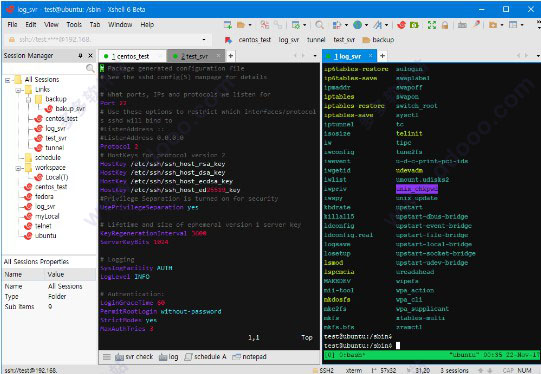Click the color scheme toolbar icon
Screen dimensions: 541x374
(x=337, y=25)
